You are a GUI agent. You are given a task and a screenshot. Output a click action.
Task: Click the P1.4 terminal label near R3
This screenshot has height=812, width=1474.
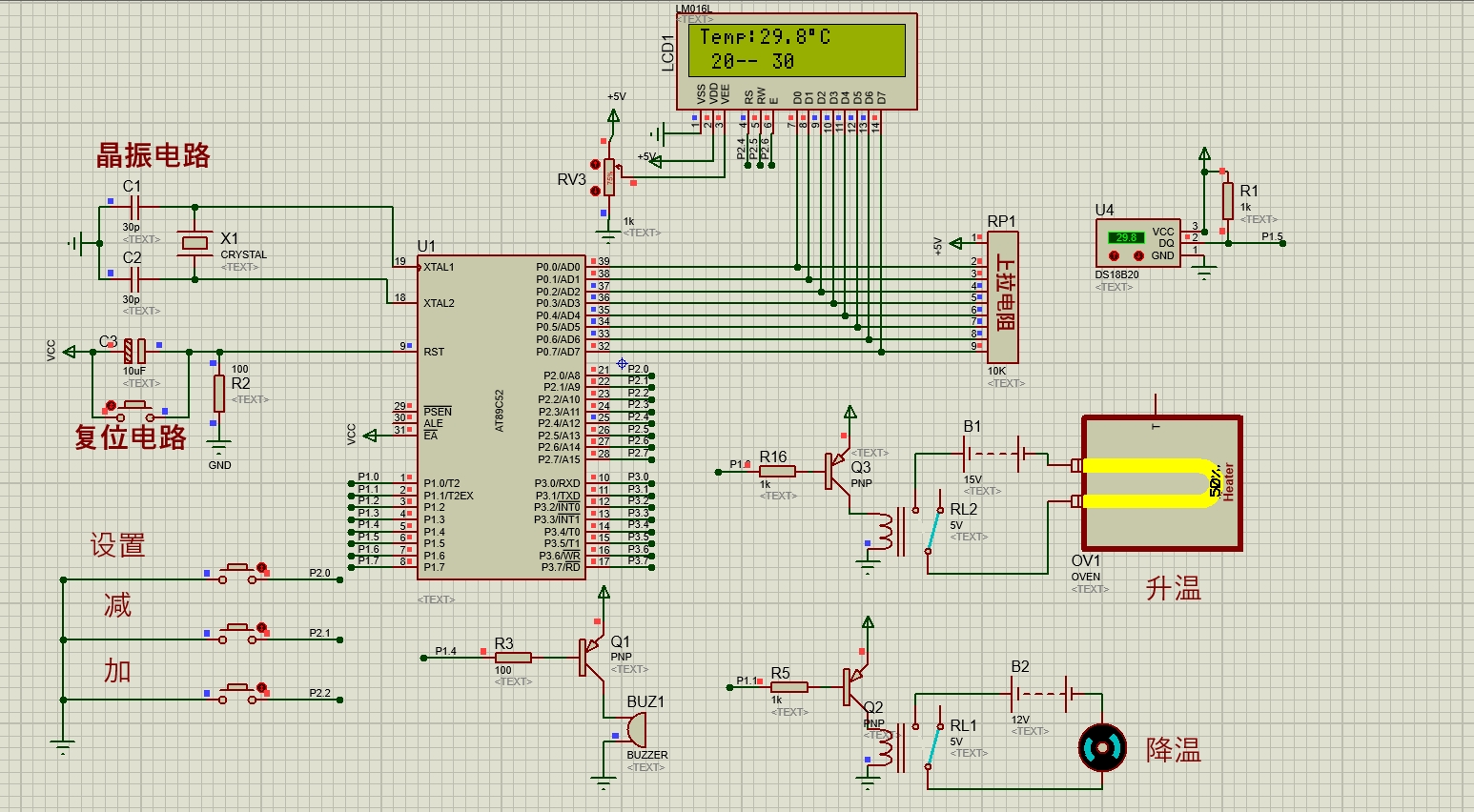(445, 651)
